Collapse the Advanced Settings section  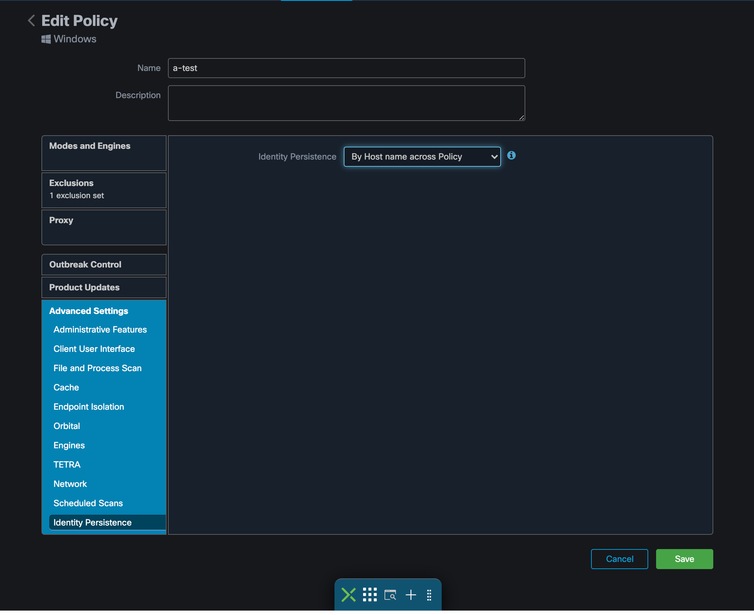88,311
